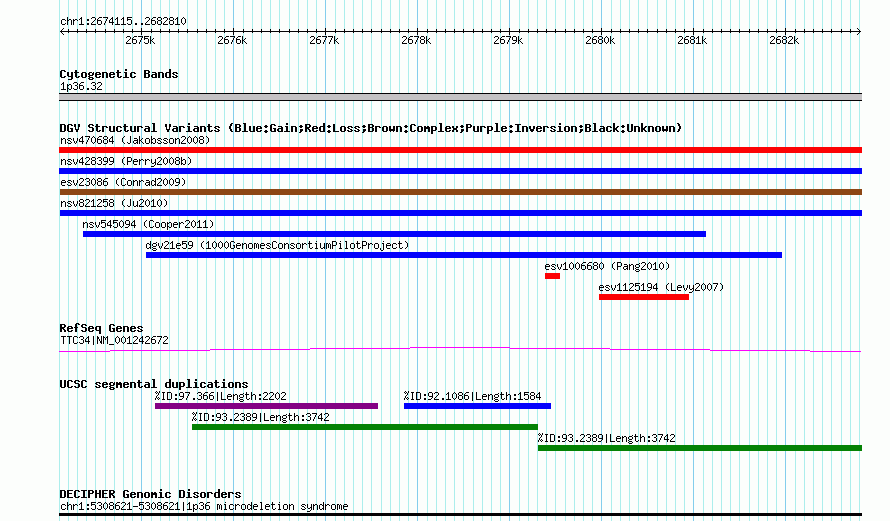Screen dimensions: 890x521
Task: Select the esv1125194 Levy2007 red loss bar
Action: click(x=644, y=297)
